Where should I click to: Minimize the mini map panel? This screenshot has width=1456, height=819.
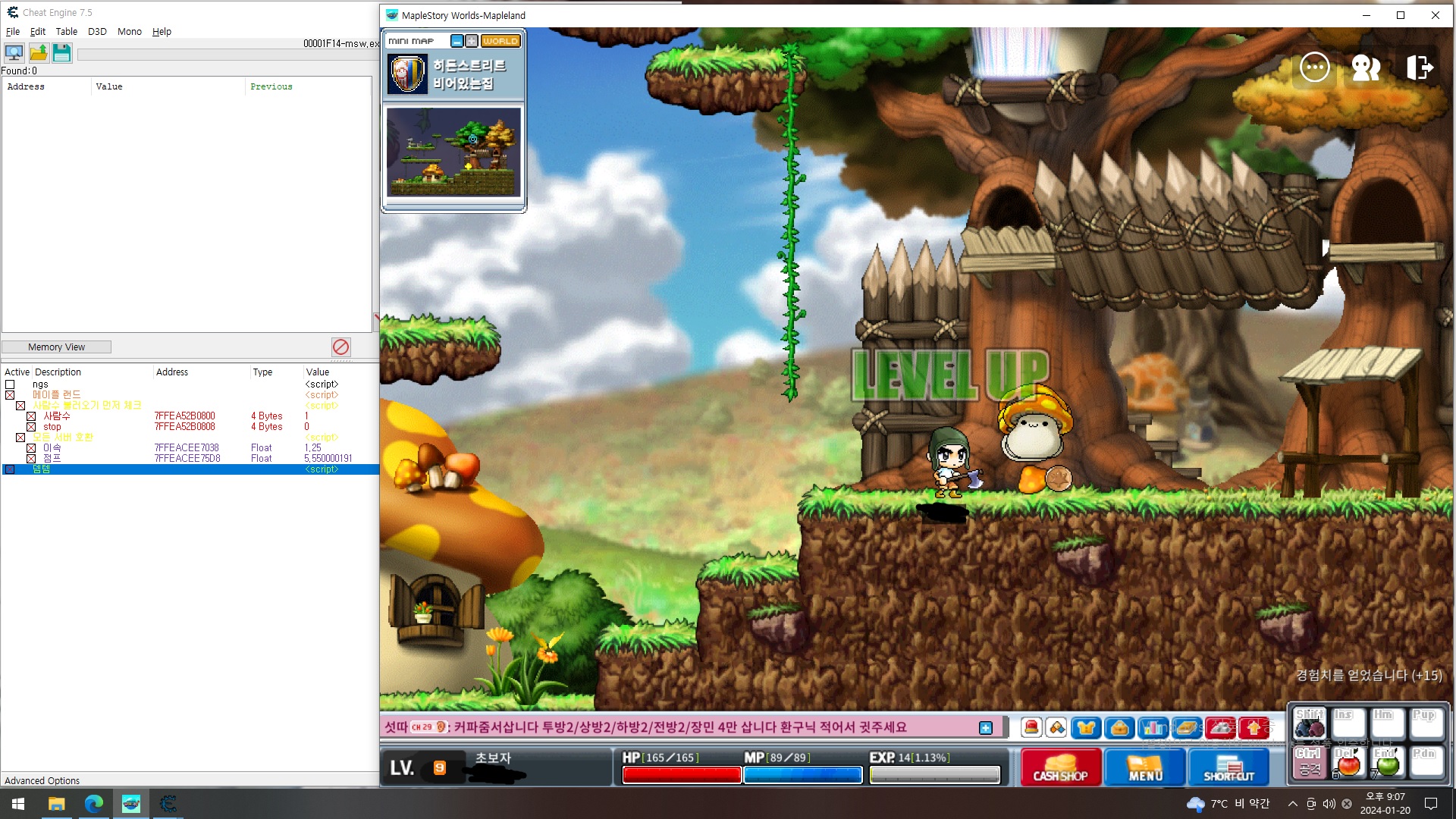coord(457,41)
